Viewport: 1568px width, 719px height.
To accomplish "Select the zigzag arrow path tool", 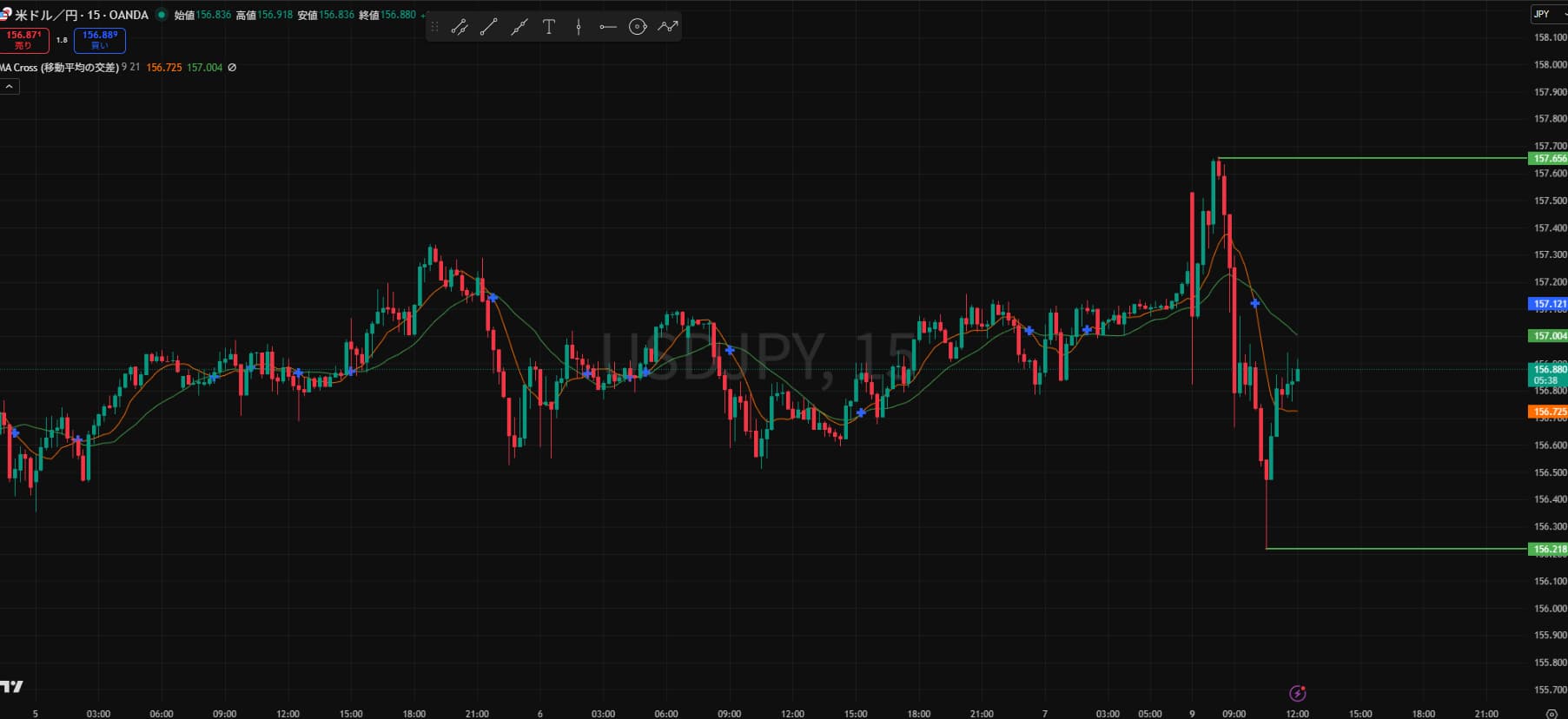I will coord(667,27).
